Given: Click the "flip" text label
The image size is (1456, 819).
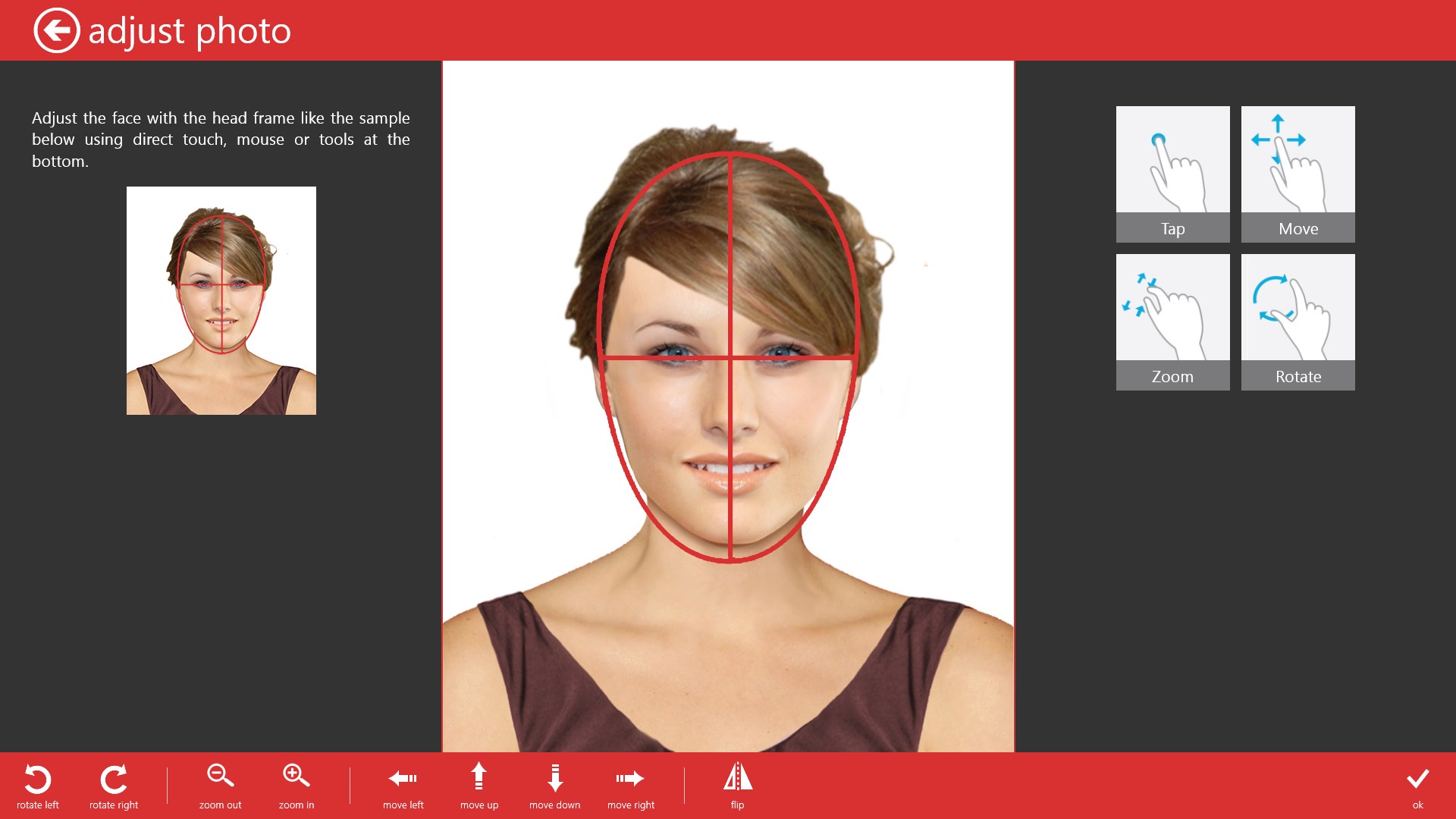Looking at the screenshot, I should point(737,805).
